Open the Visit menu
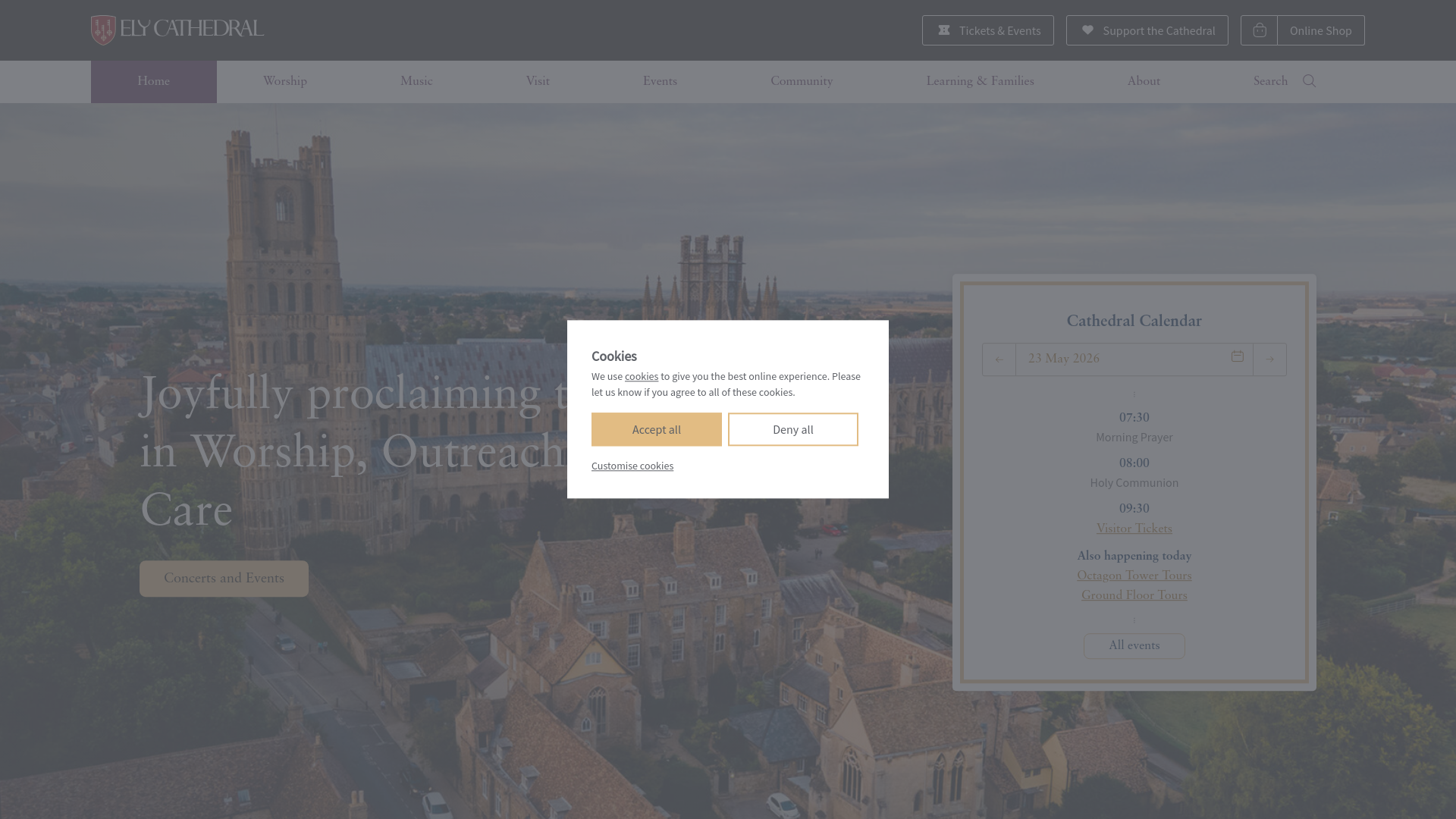Image resolution: width=1456 pixels, height=819 pixels. (538, 81)
